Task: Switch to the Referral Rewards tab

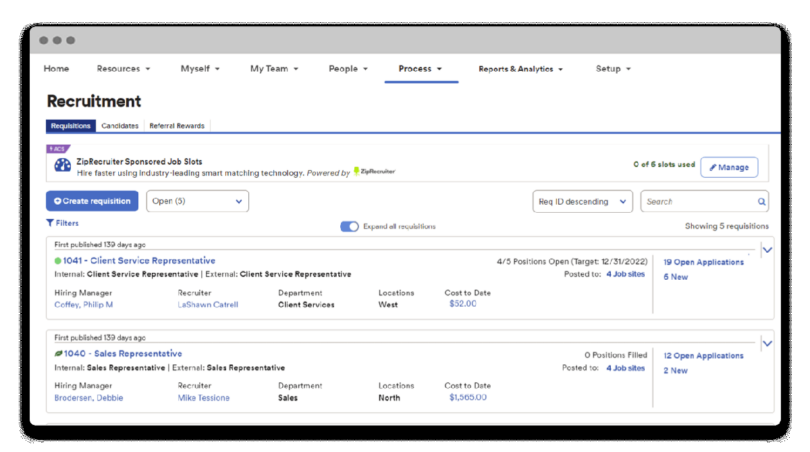Action: pyautogui.click(x=177, y=126)
